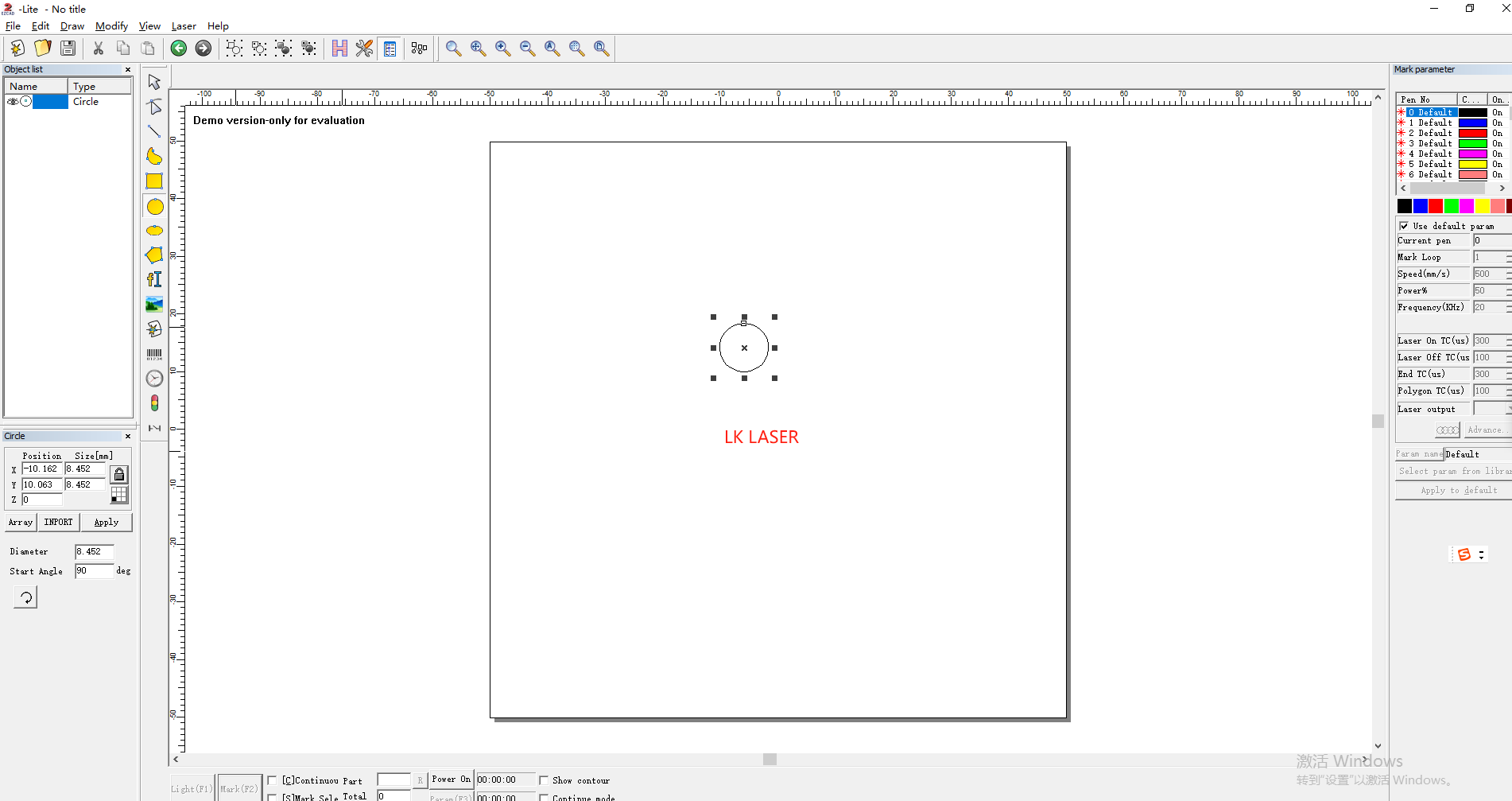Click the green undo arrow
Image resolution: width=1512 pixels, height=801 pixels.
click(x=179, y=49)
